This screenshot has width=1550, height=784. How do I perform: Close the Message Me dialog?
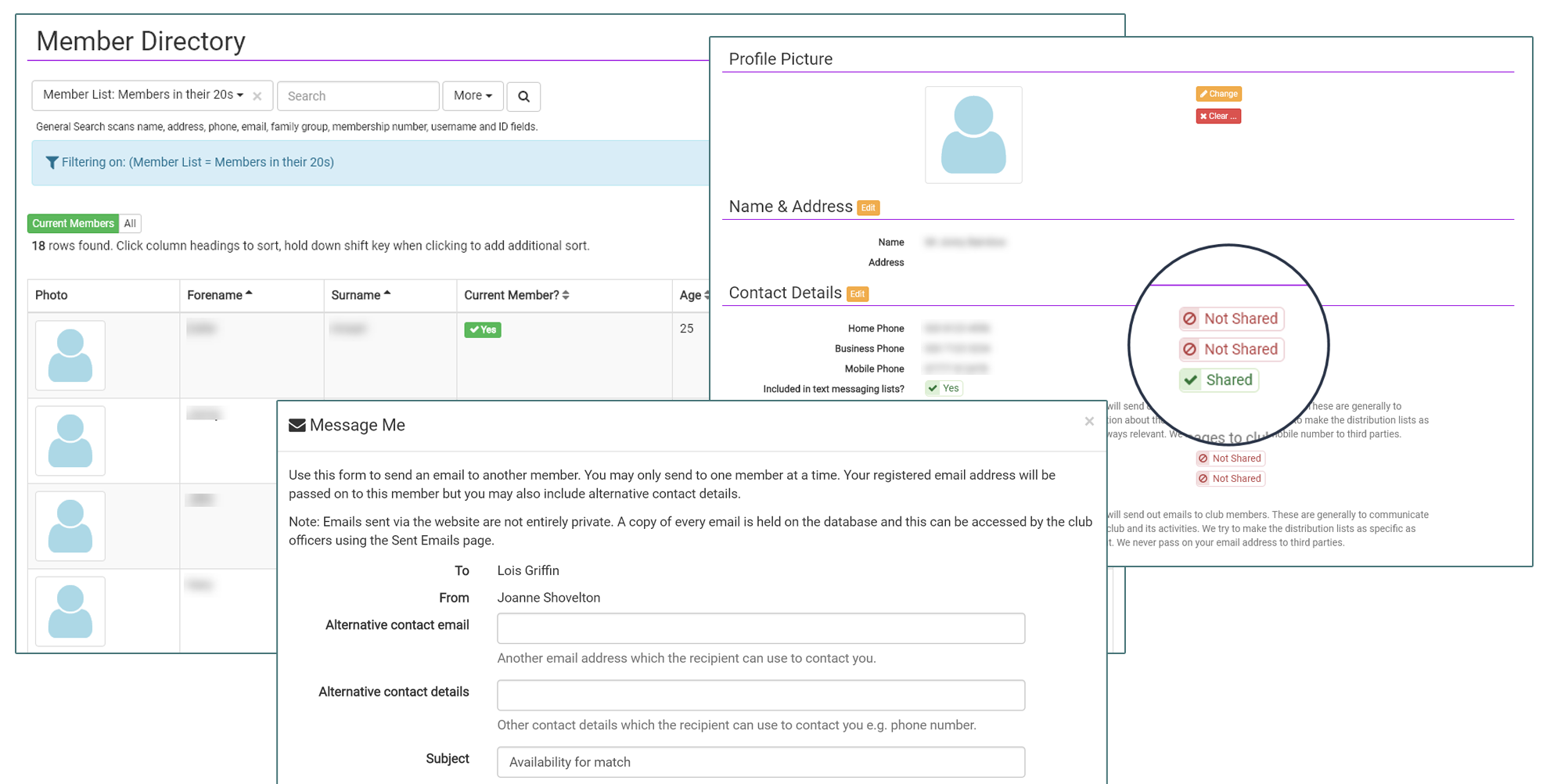coord(1088,422)
